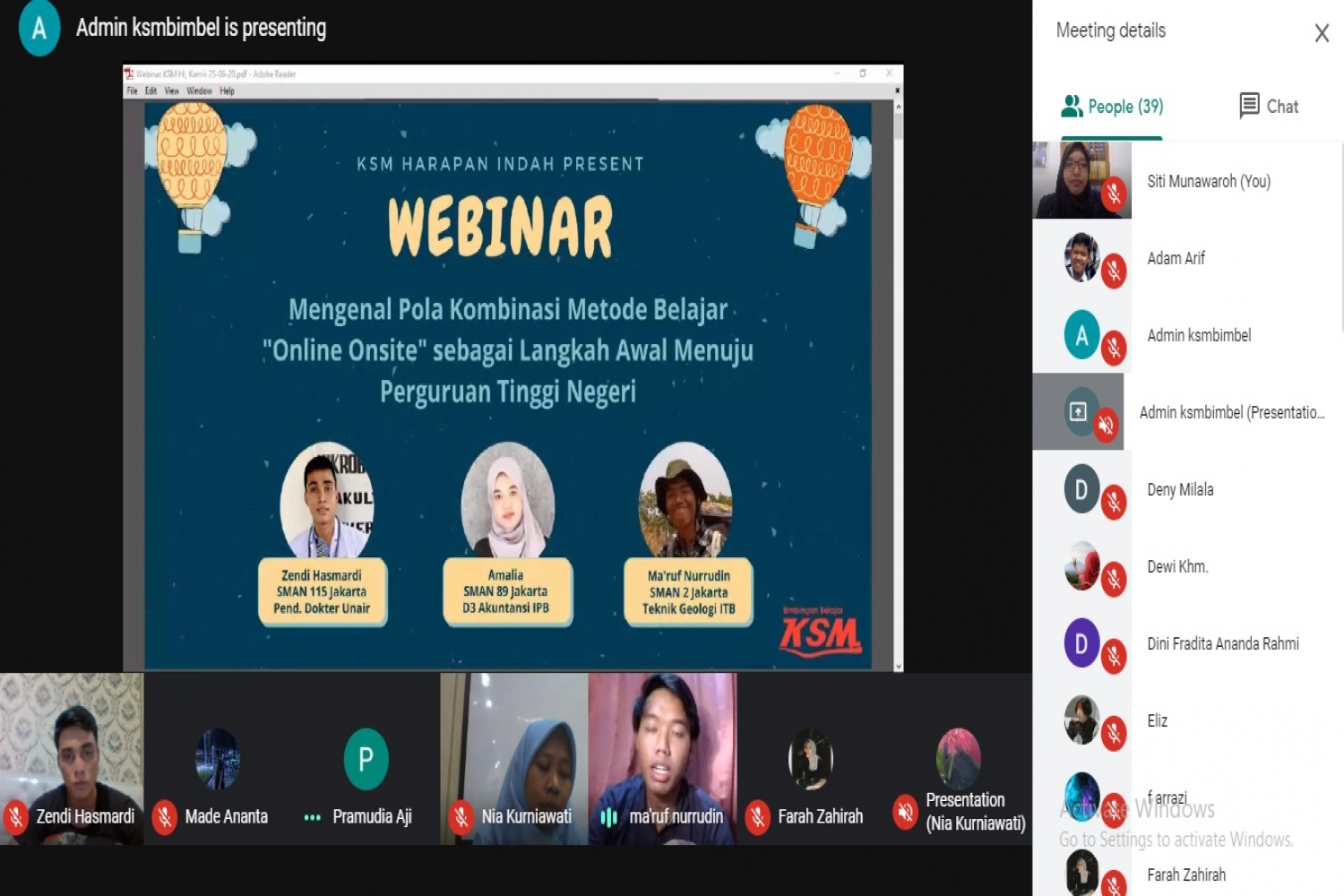Open File menu in Adobe Reader window
1344x896 pixels.
click(132, 91)
